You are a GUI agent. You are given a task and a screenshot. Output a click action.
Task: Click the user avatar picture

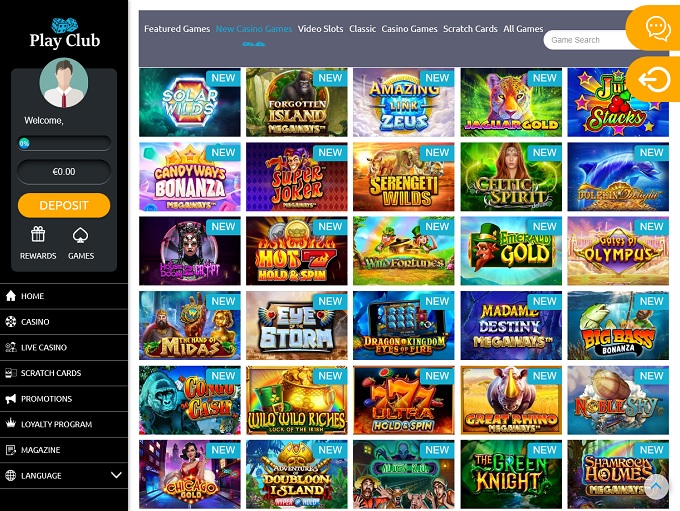64,83
